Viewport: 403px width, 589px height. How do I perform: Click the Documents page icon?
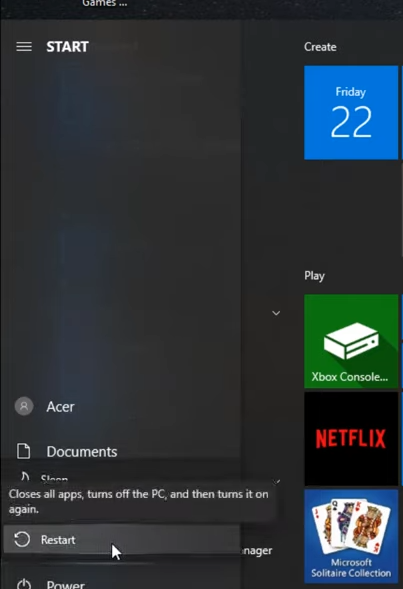pos(24,451)
